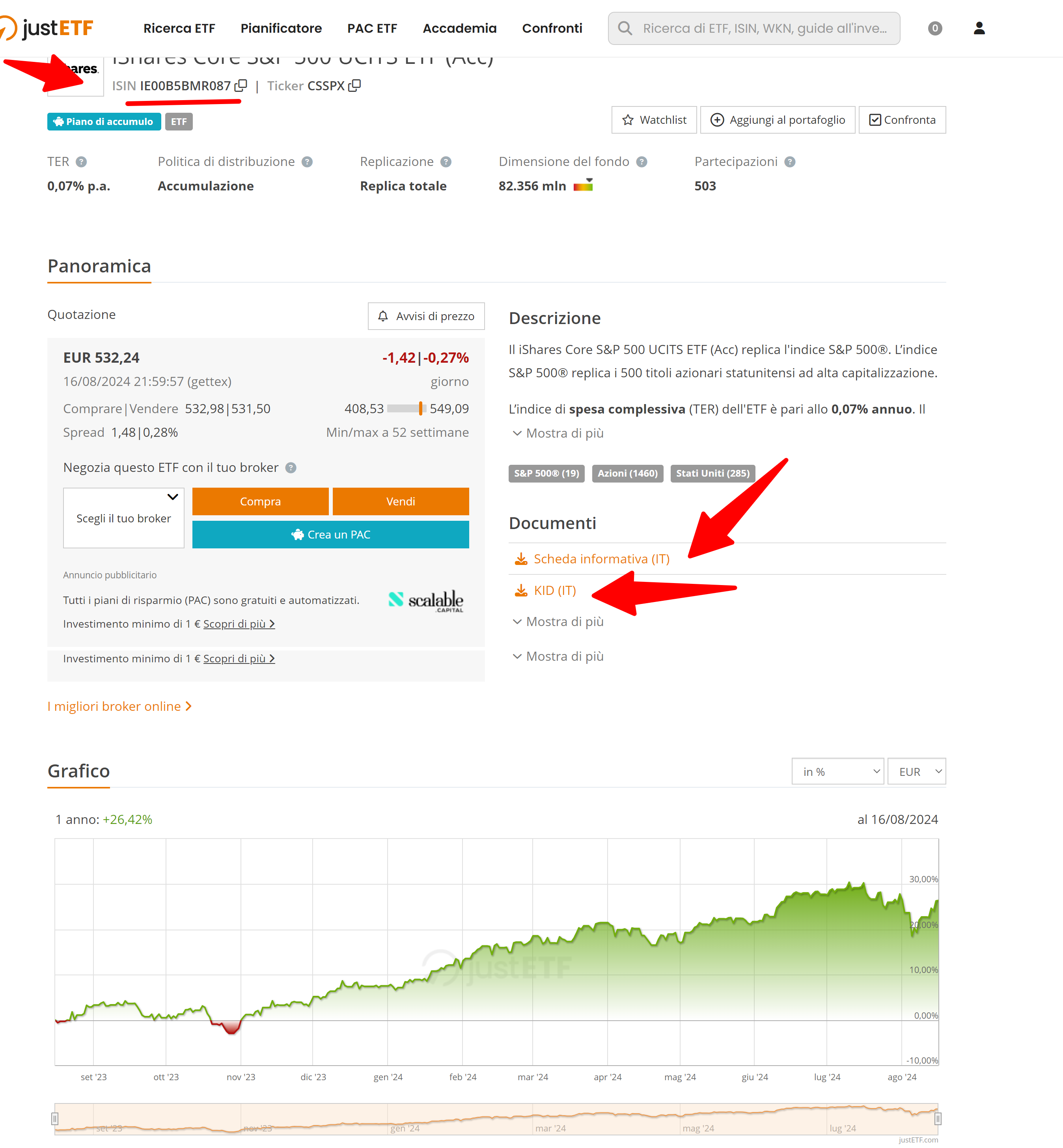Click Dimensione del fondo help icon
The image size is (1063, 1148).
(x=642, y=162)
